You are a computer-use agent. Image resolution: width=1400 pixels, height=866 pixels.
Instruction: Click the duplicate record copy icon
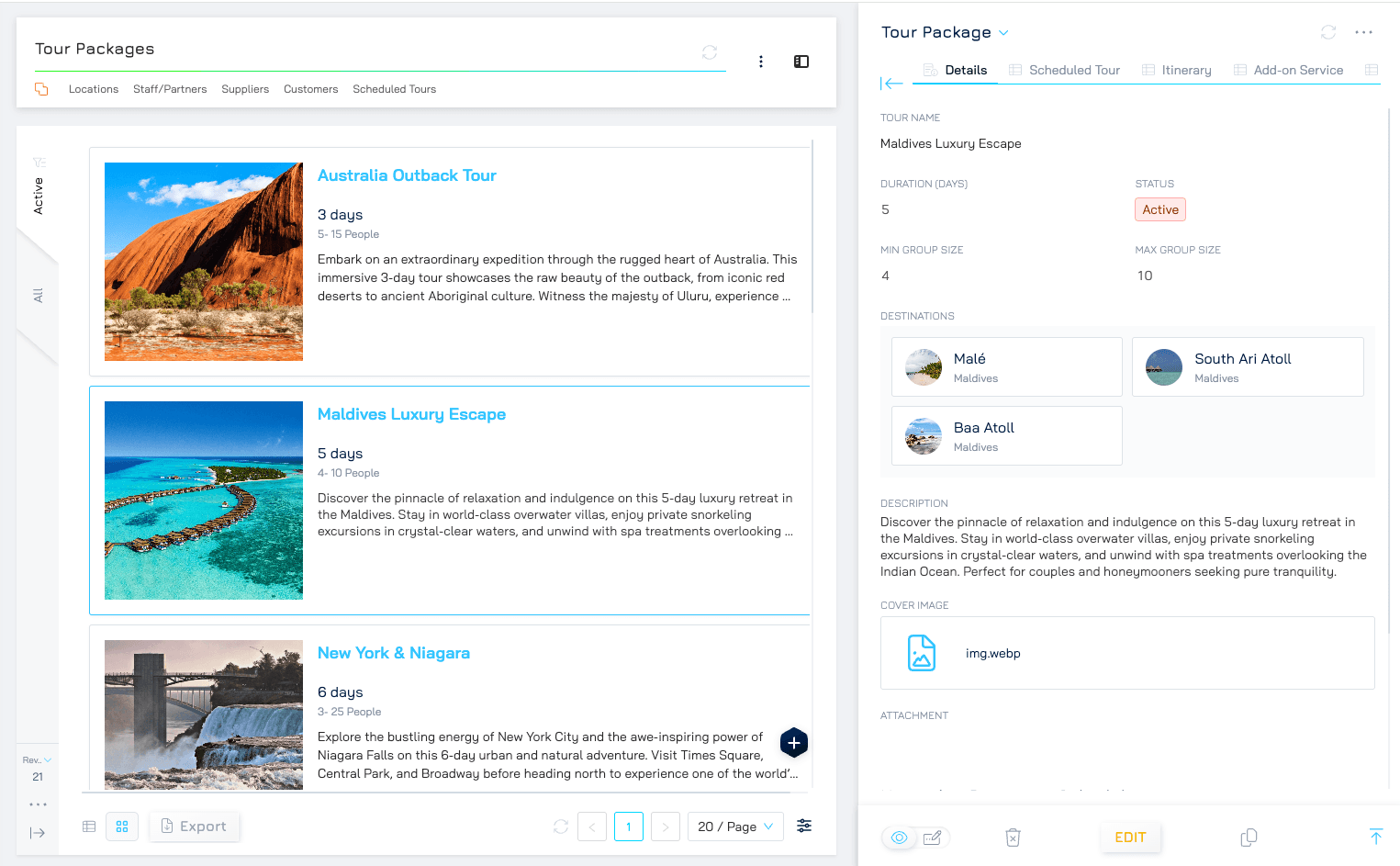click(1249, 838)
